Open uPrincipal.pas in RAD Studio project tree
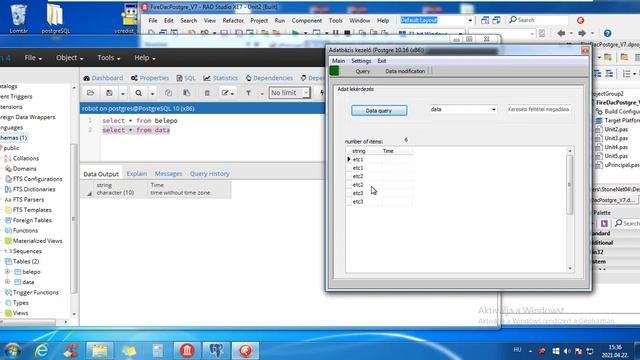This screenshot has width=640, height=360. click(622, 165)
